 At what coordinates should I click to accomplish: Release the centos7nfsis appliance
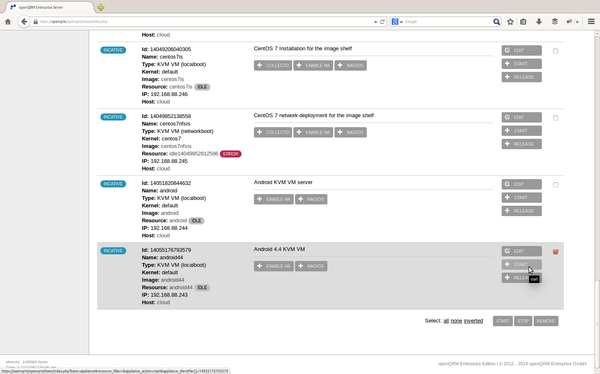522,144
